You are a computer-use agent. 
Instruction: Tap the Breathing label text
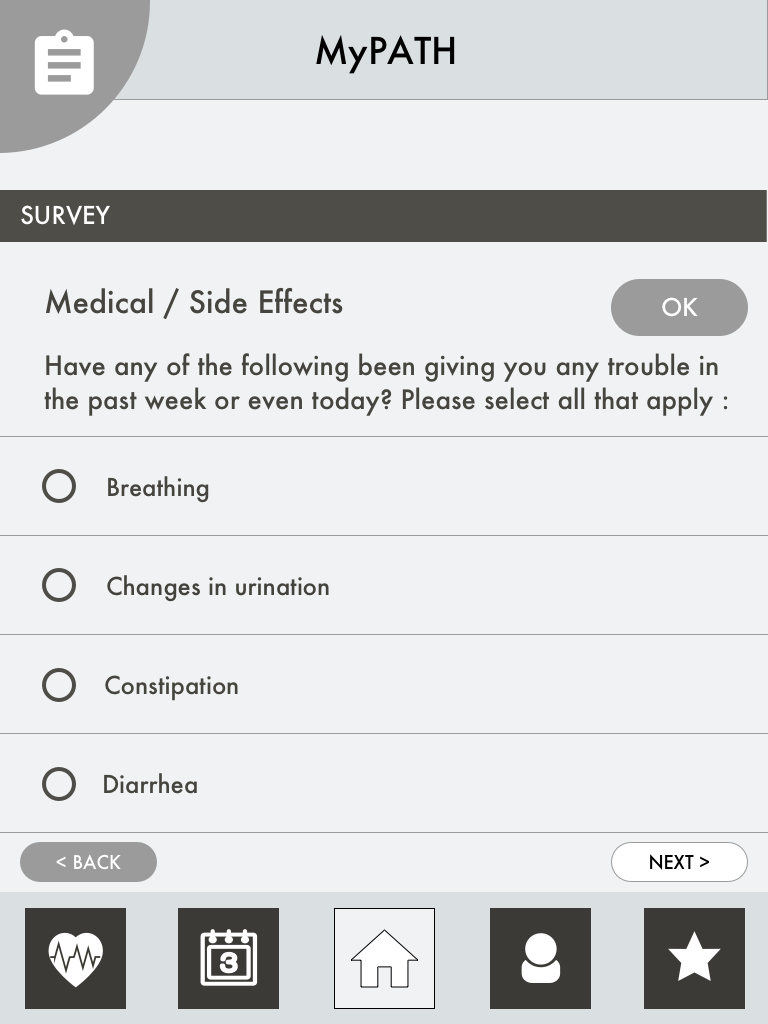click(158, 488)
